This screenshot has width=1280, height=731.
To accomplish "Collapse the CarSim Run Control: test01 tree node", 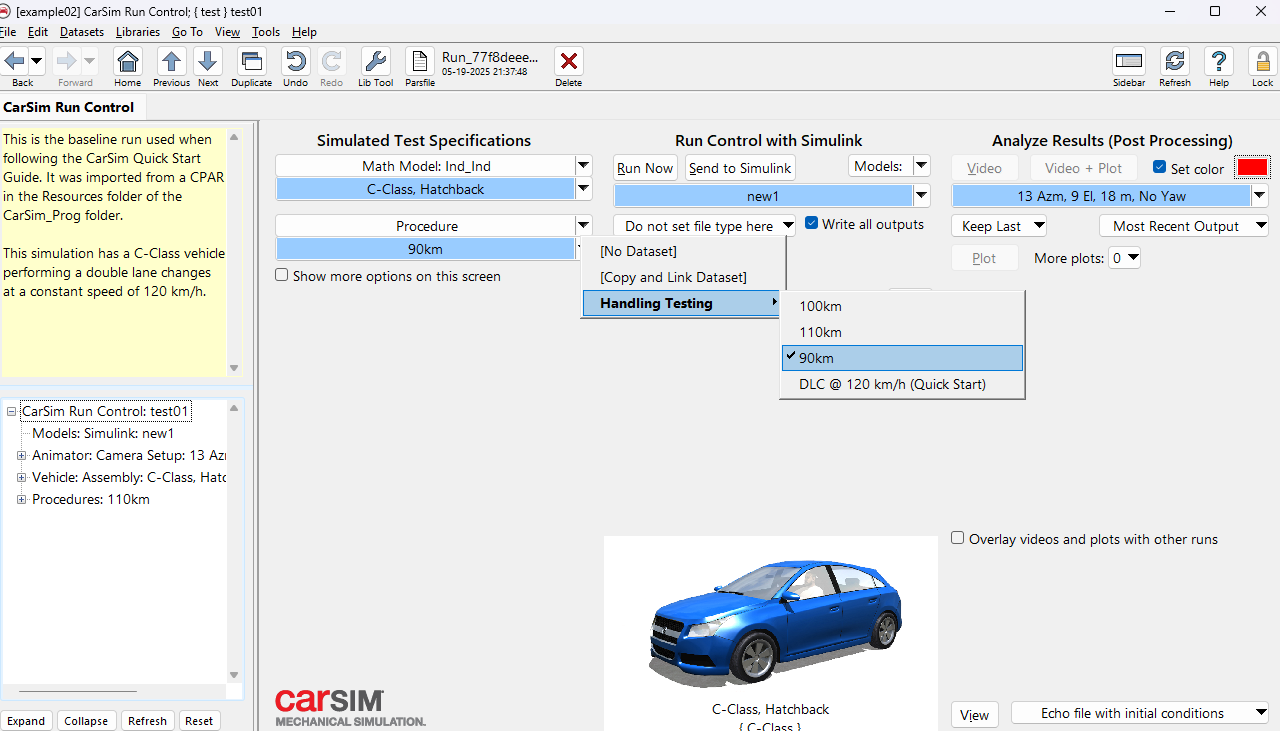I will [x=12, y=411].
